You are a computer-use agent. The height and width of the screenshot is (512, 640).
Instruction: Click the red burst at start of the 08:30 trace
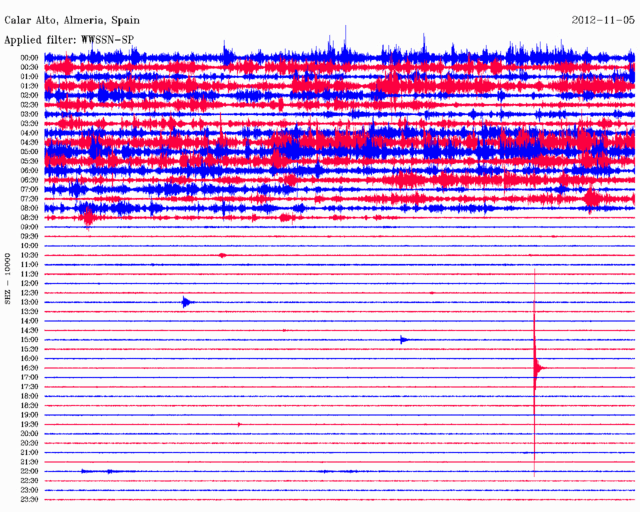coord(88,218)
